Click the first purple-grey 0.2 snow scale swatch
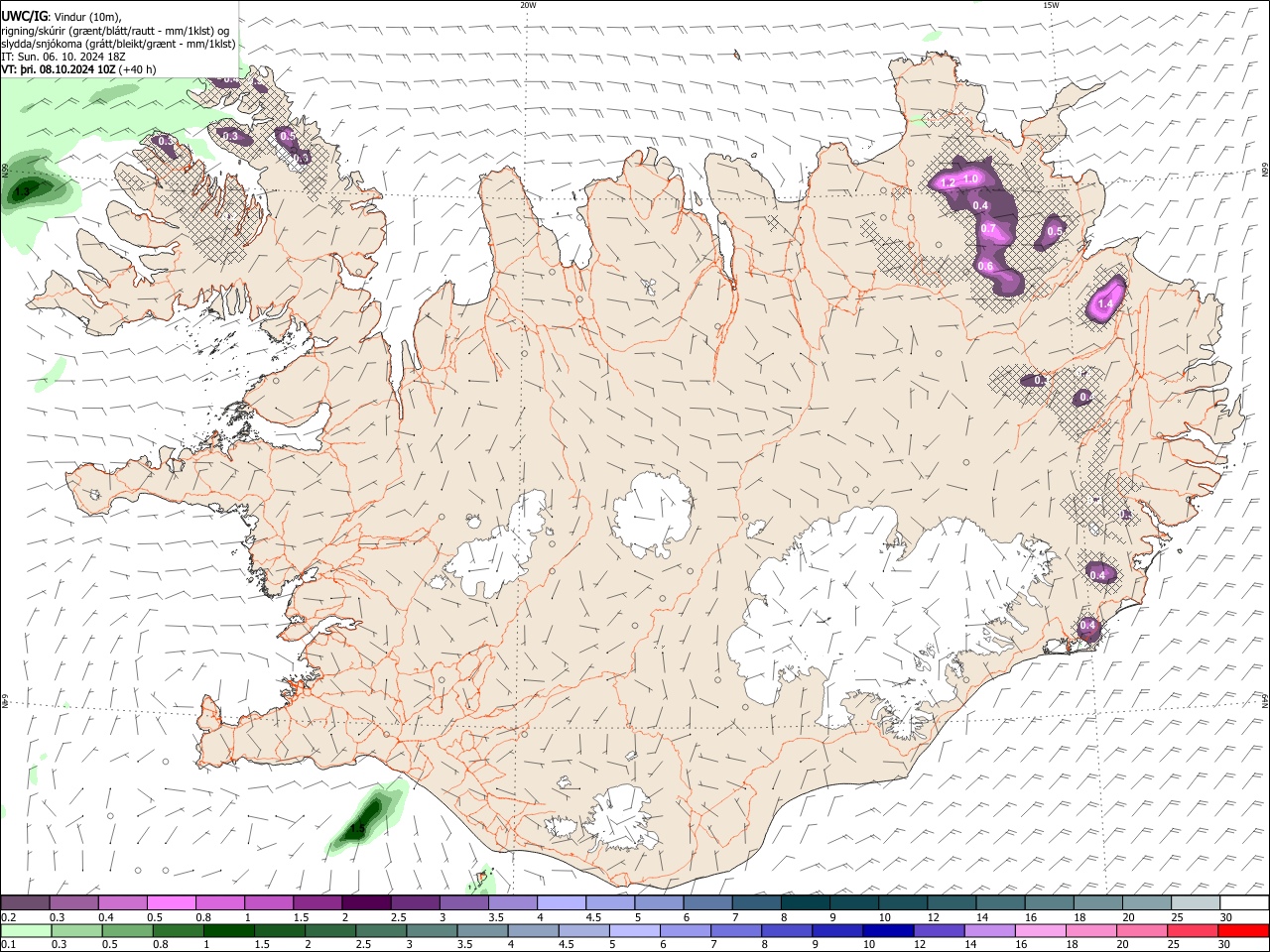The image size is (1270, 952). tap(25, 903)
